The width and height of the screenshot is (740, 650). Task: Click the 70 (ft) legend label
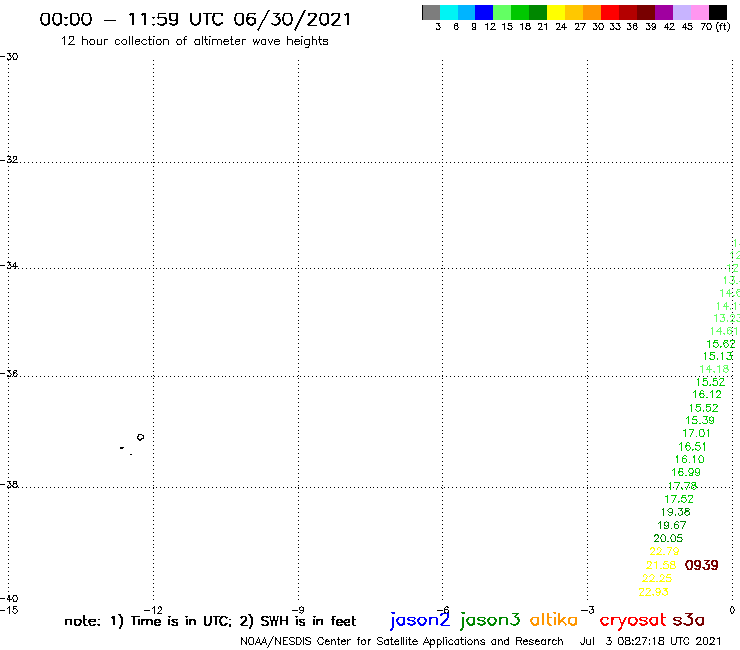click(x=715, y=26)
